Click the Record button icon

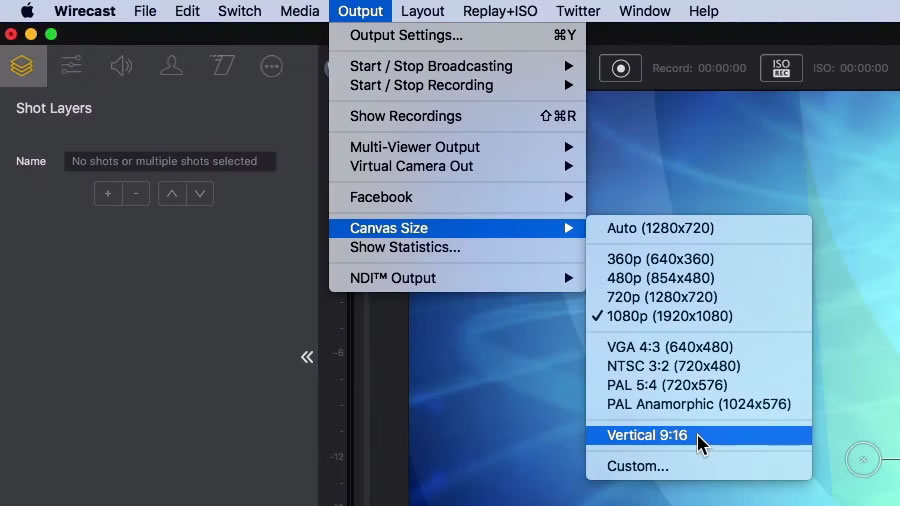620,68
